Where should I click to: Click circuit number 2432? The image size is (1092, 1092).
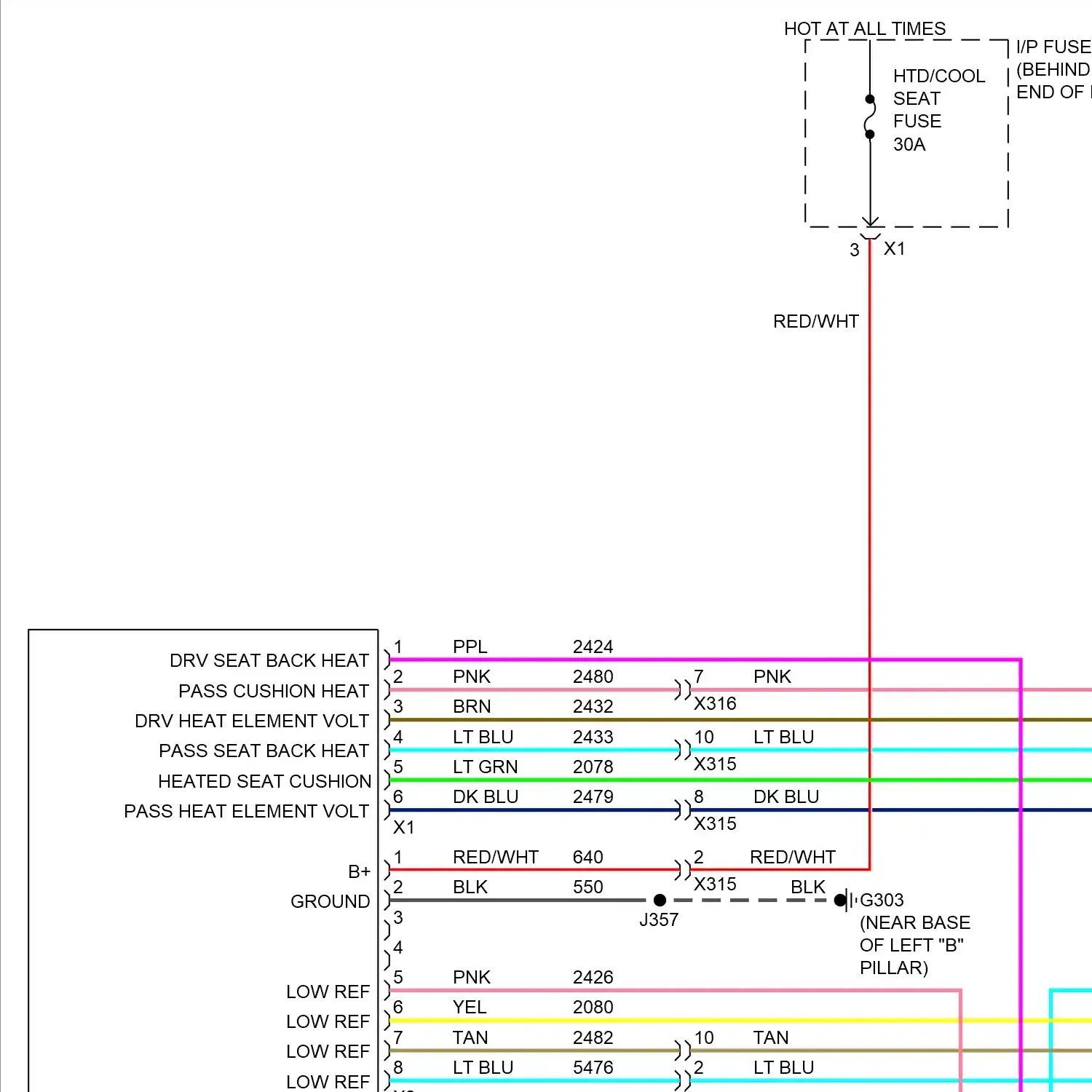tap(593, 706)
